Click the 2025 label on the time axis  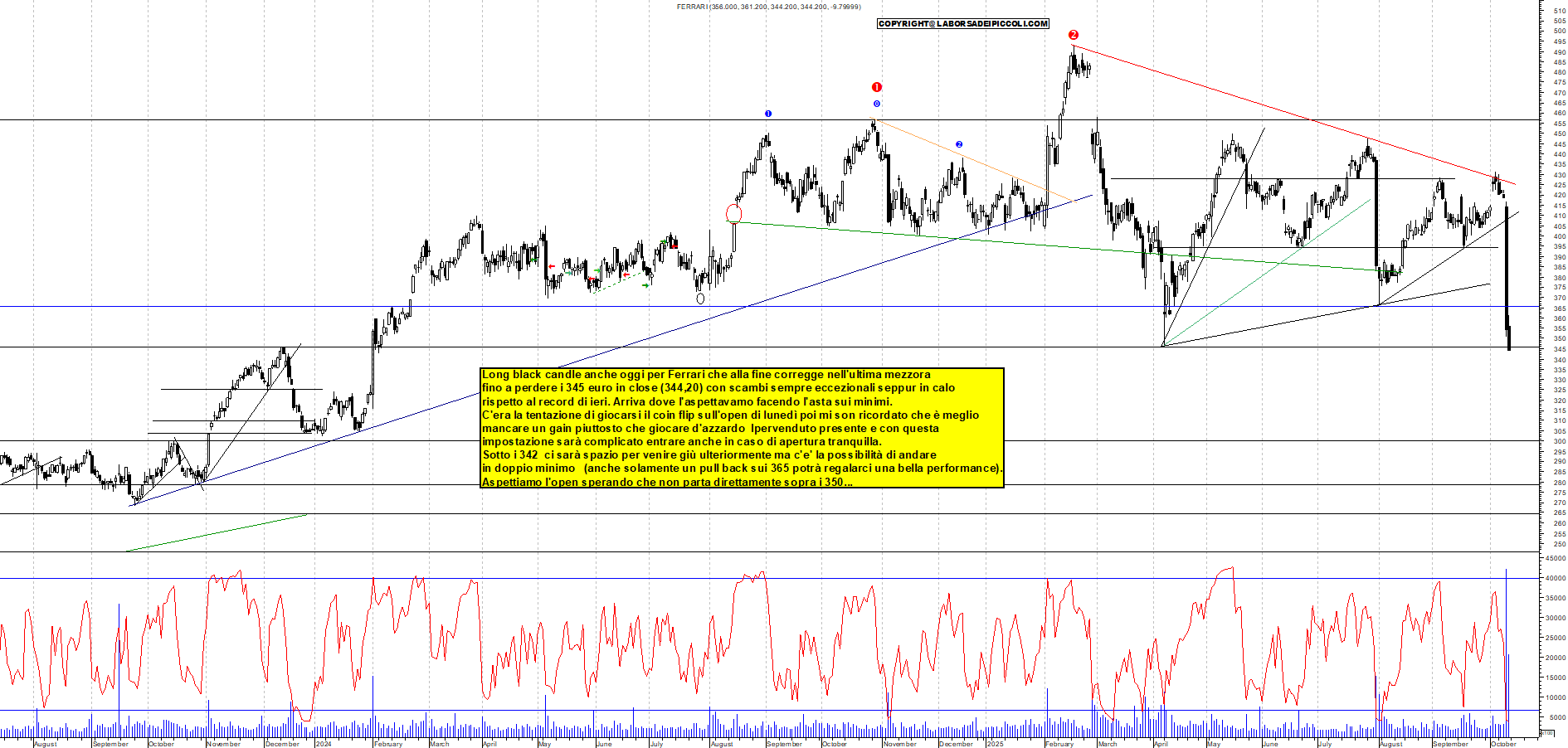[995, 744]
